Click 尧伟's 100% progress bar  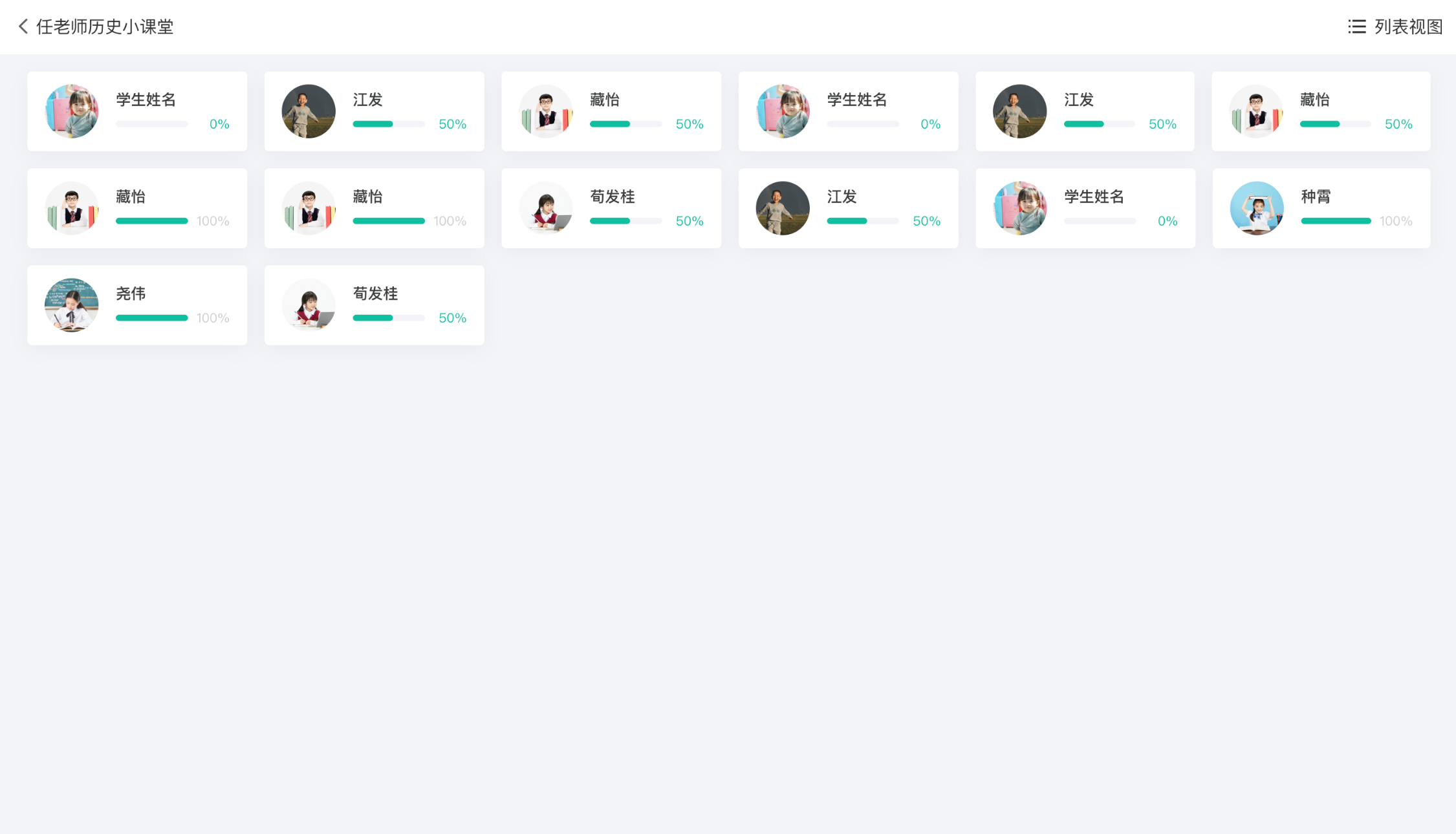coord(151,318)
